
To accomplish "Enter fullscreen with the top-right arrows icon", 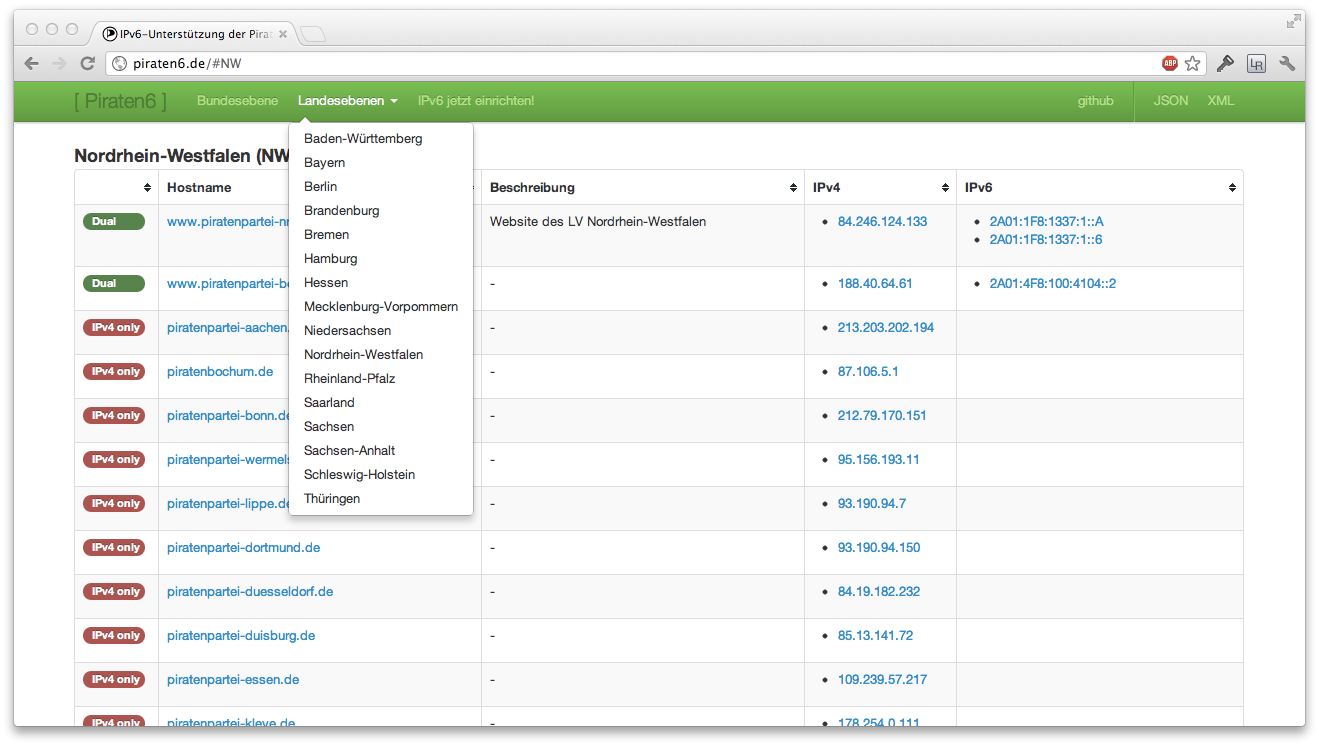I will (1295, 21).
